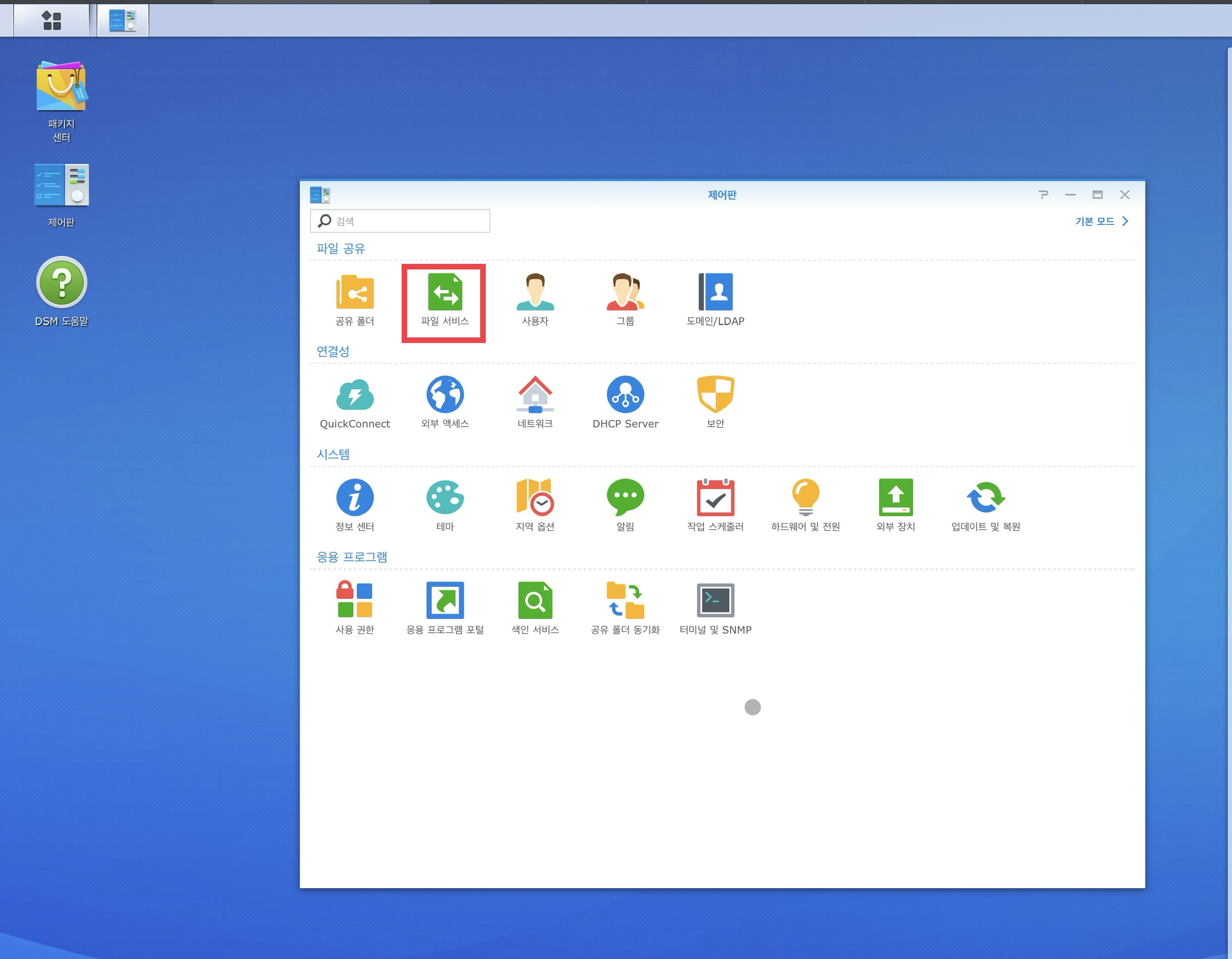Open the 공유 폴더 (Shared Folder) icon
The width and height of the screenshot is (1232, 959).
(354, 300)
